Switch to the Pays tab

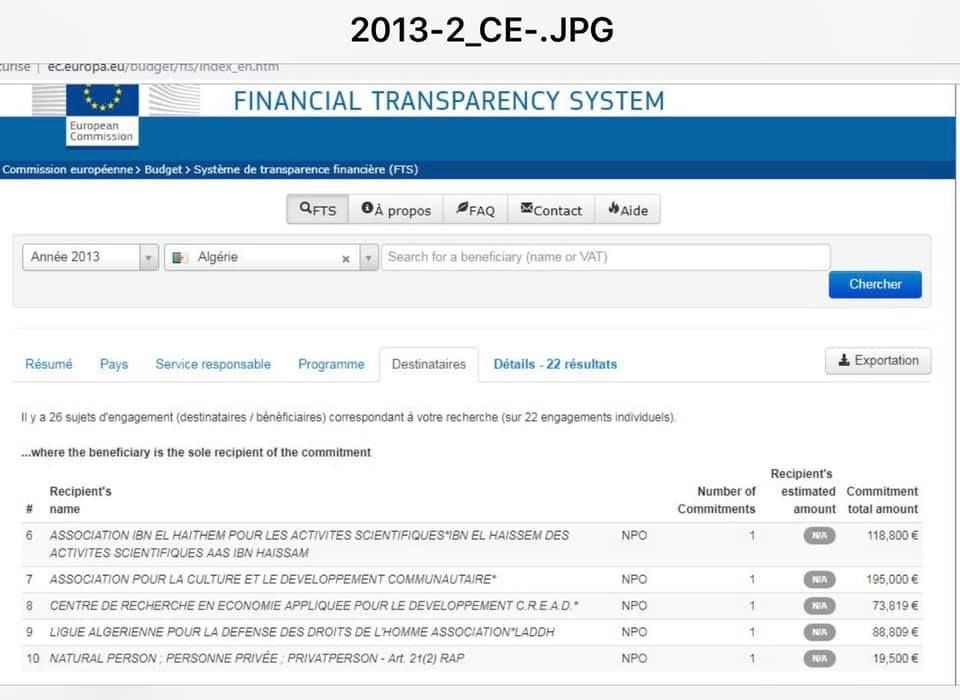coord(114,365)
